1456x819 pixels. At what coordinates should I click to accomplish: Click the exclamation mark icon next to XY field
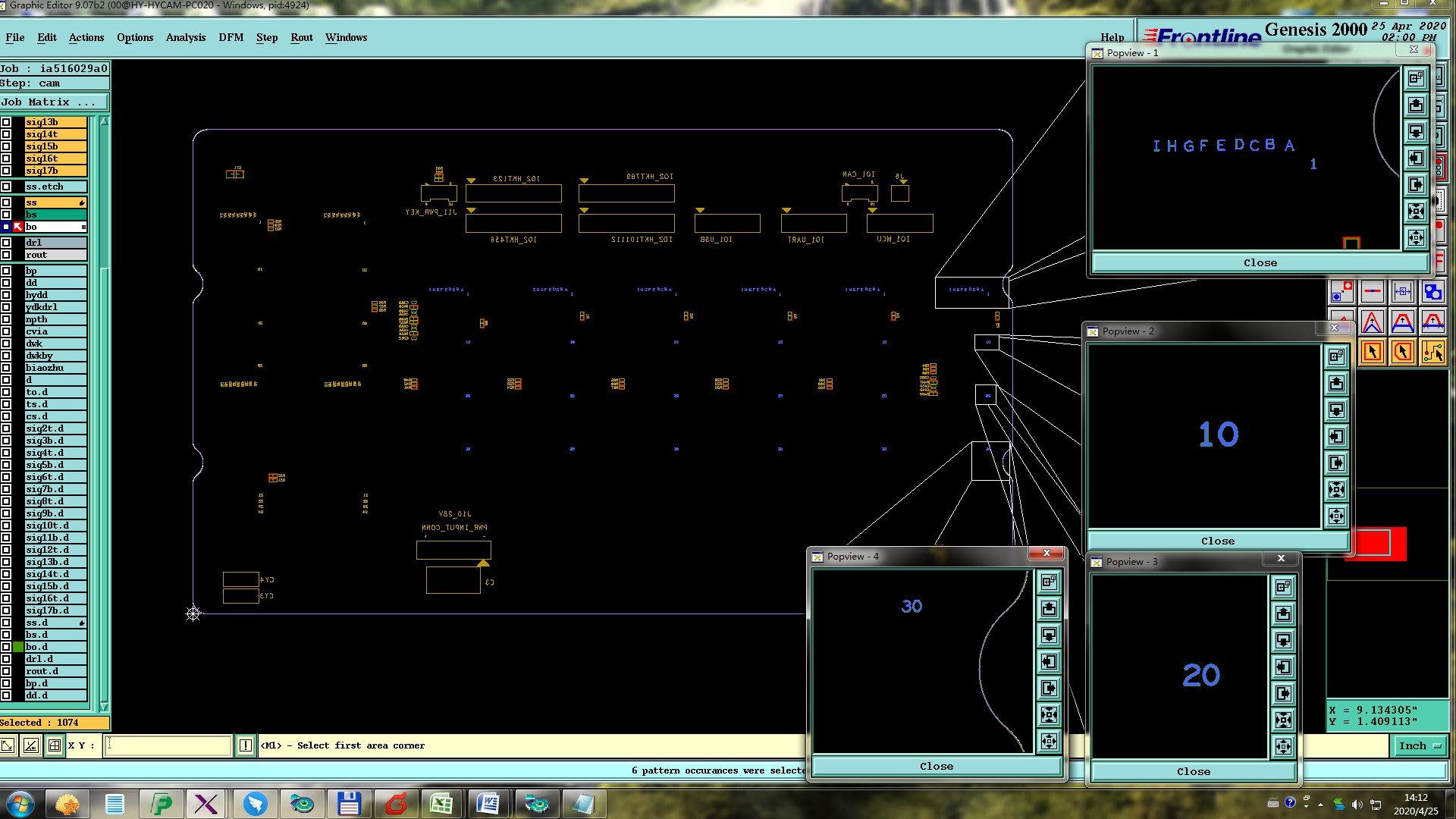pos(246,745)
